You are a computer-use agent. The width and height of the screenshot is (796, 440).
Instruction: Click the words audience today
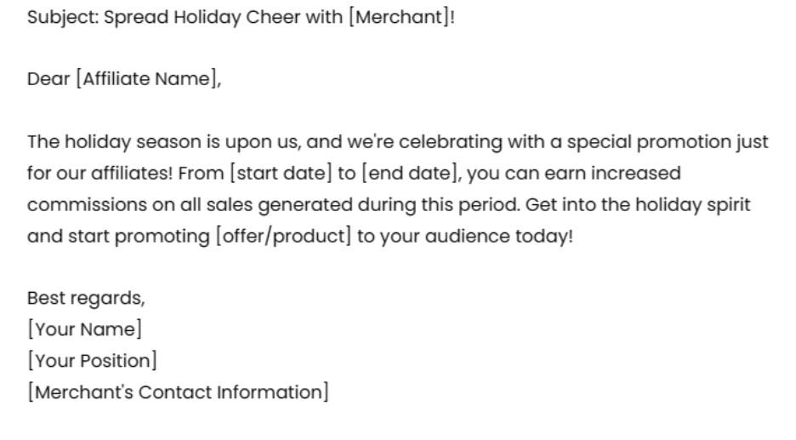coord(498,236)
